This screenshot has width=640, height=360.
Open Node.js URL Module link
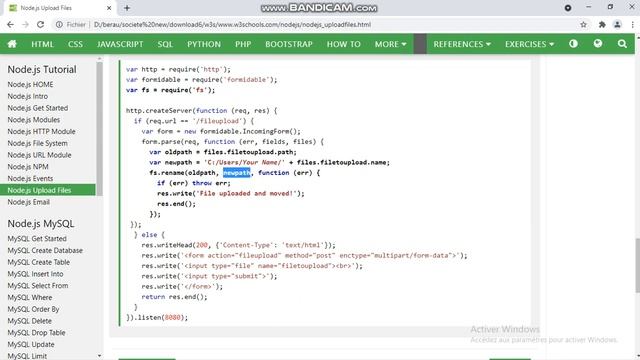click(x=39, y=155)
